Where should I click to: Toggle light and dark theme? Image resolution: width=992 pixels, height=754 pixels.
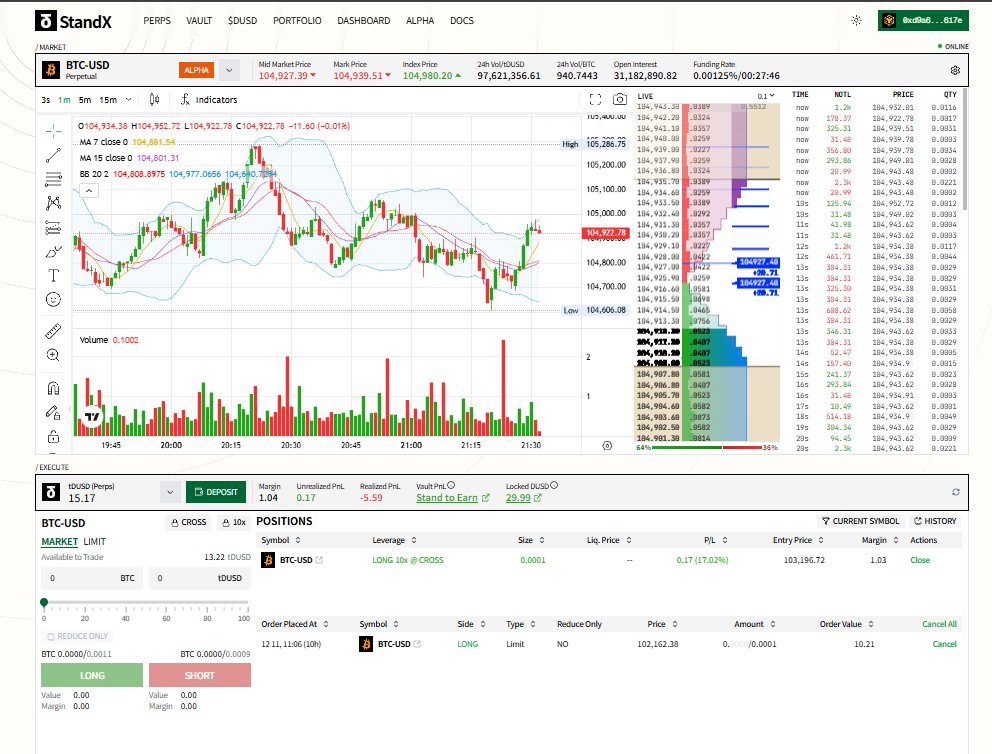coord(856,20)
